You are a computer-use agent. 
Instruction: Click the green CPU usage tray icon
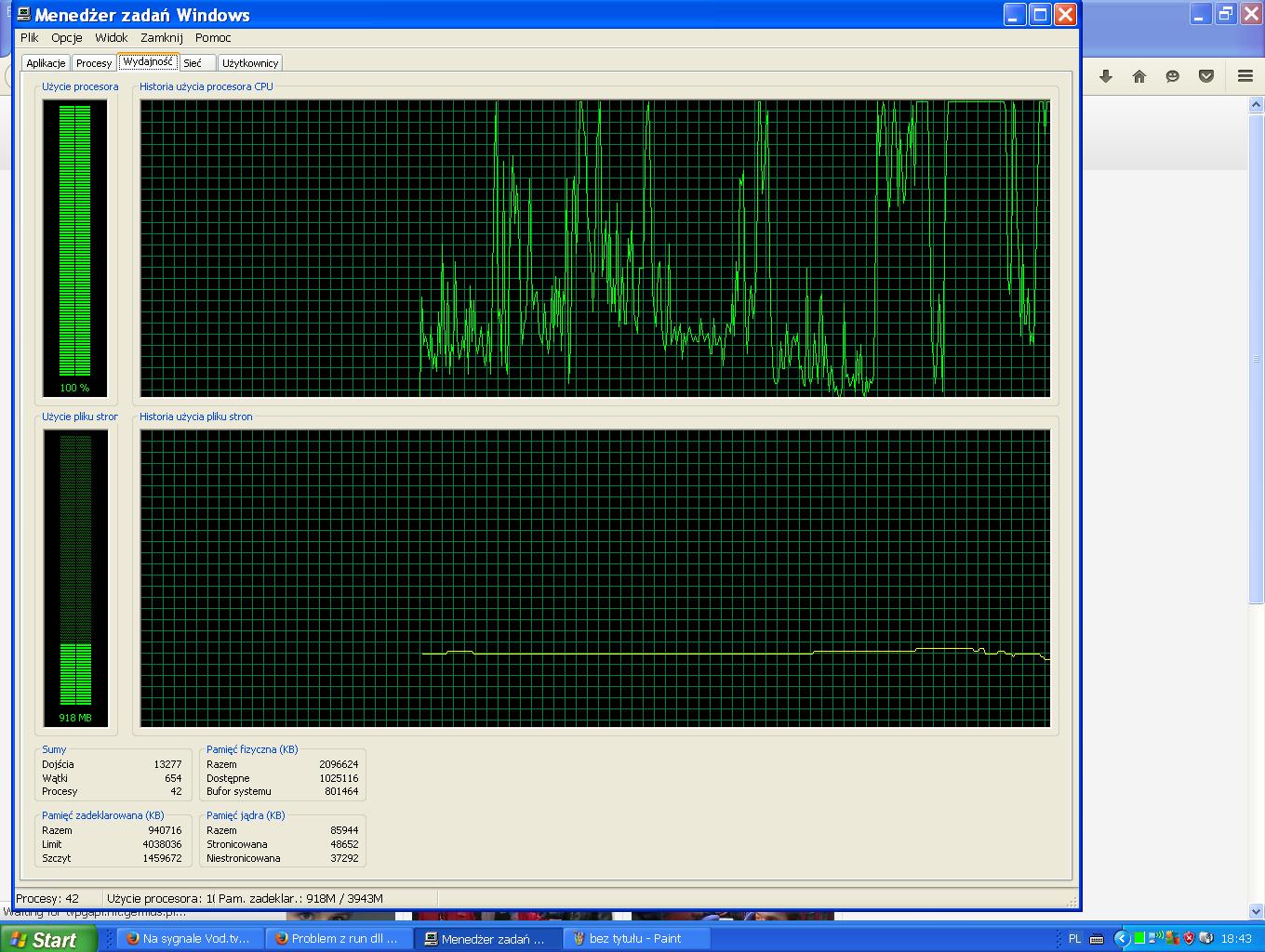pyautogui.click(x=1139, y=938)
